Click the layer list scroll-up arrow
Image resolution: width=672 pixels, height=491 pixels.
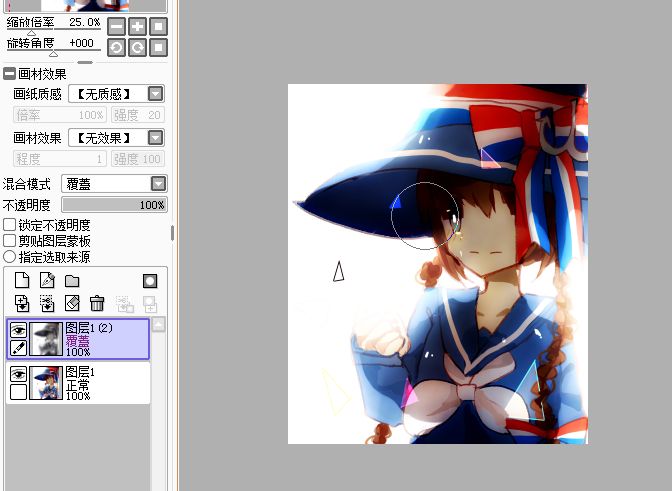pos(158,325)
